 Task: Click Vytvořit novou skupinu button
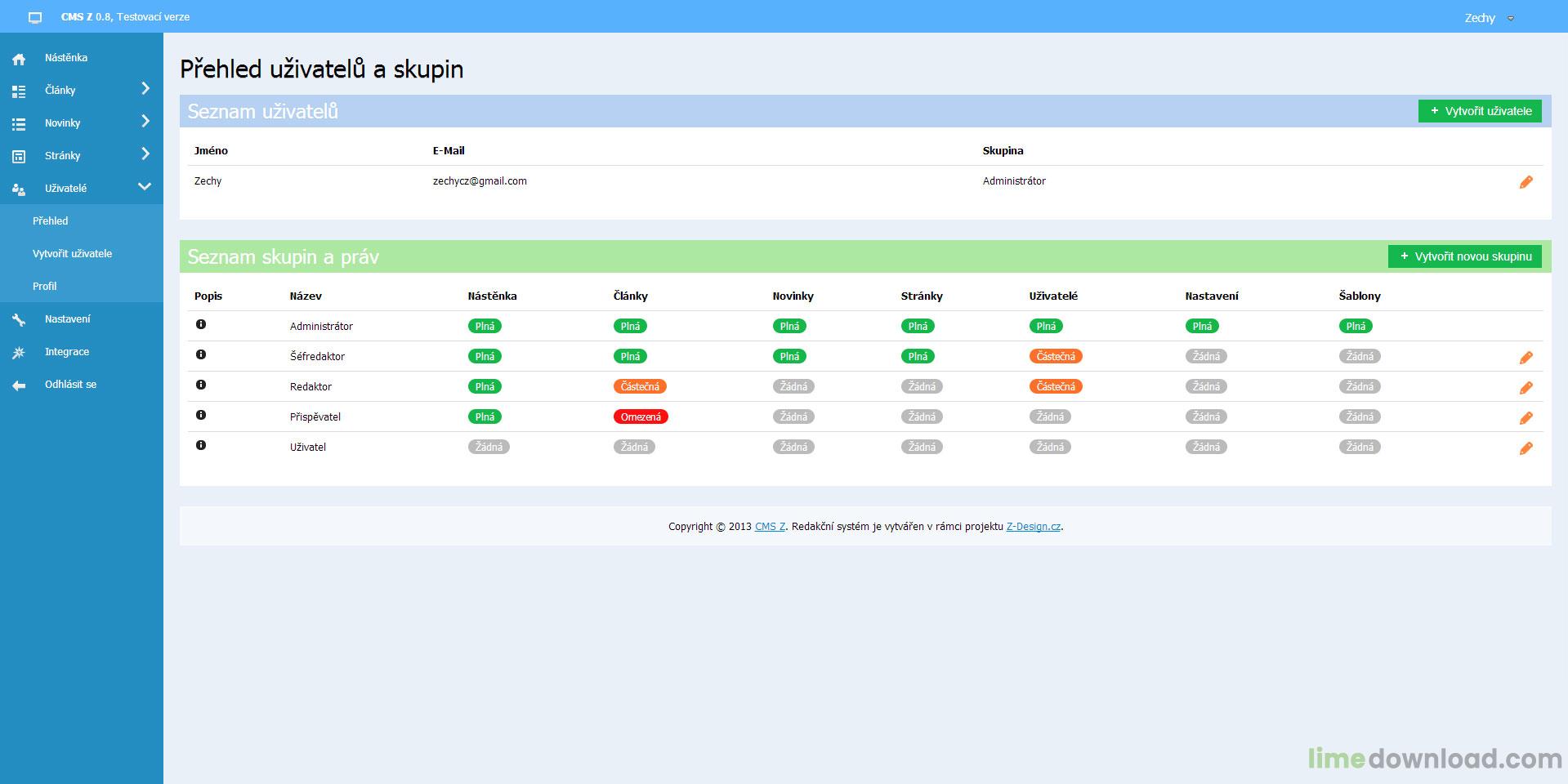click(x=1464, y=256)
